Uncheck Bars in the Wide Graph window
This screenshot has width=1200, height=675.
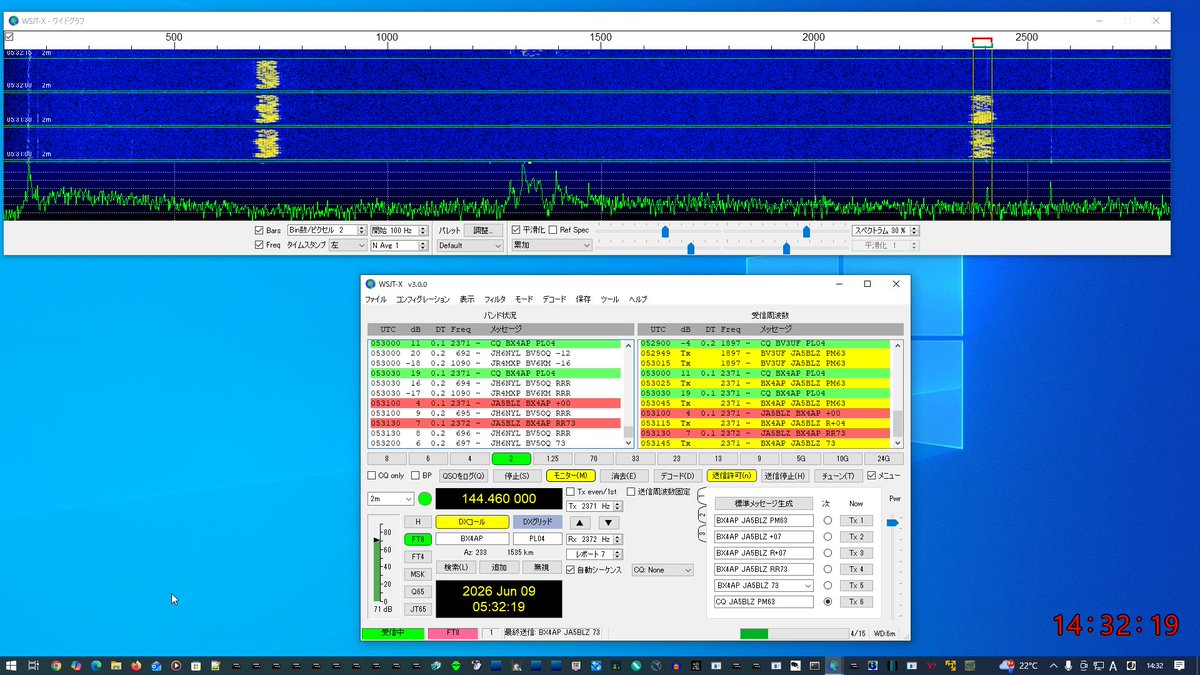[260, 230]
